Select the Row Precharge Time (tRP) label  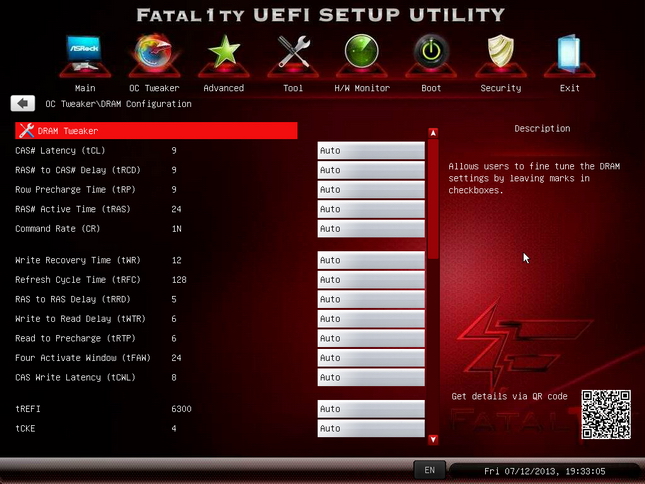(75, 190)
